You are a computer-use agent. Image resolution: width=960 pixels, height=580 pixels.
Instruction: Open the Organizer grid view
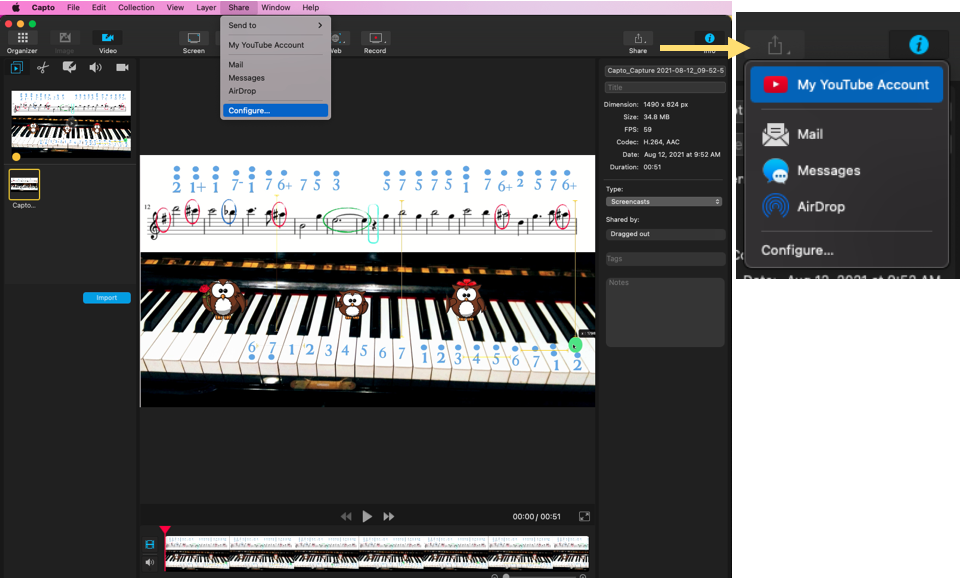tap(22, 39)
